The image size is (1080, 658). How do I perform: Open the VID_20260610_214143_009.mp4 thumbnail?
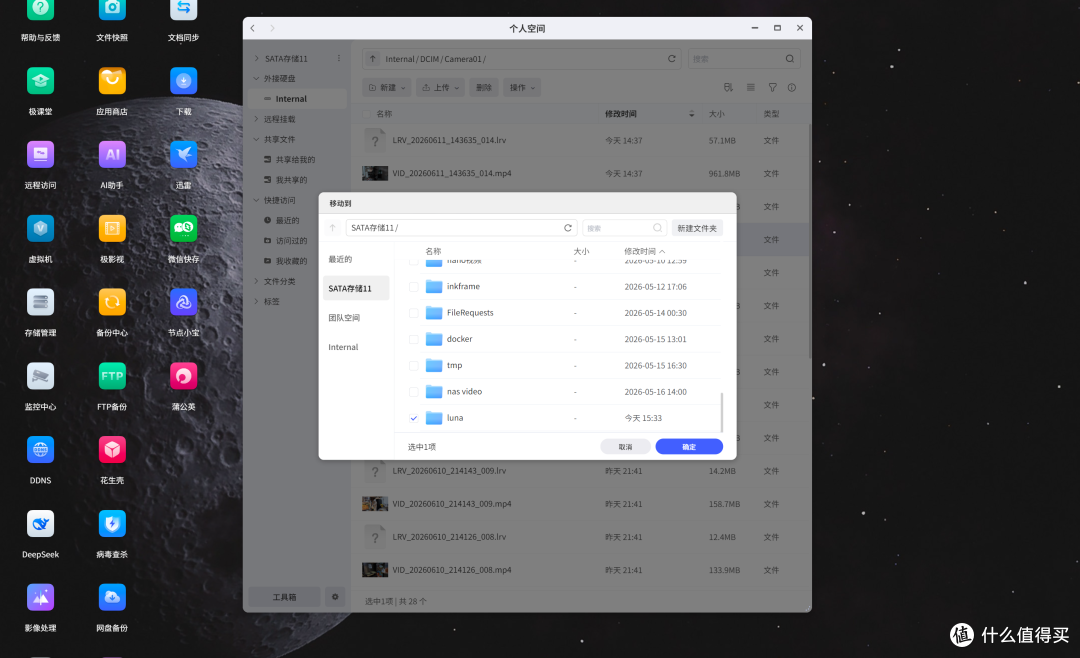point(375,504)
